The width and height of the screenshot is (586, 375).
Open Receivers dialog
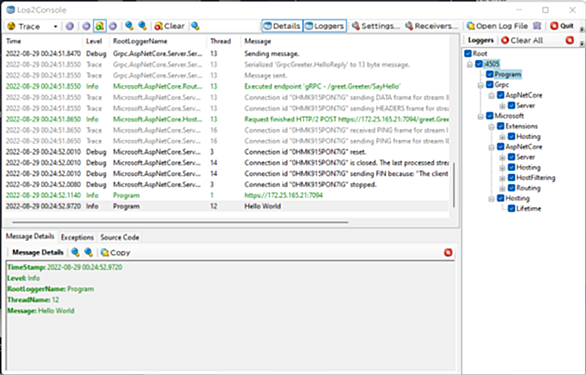coord(432,26)
